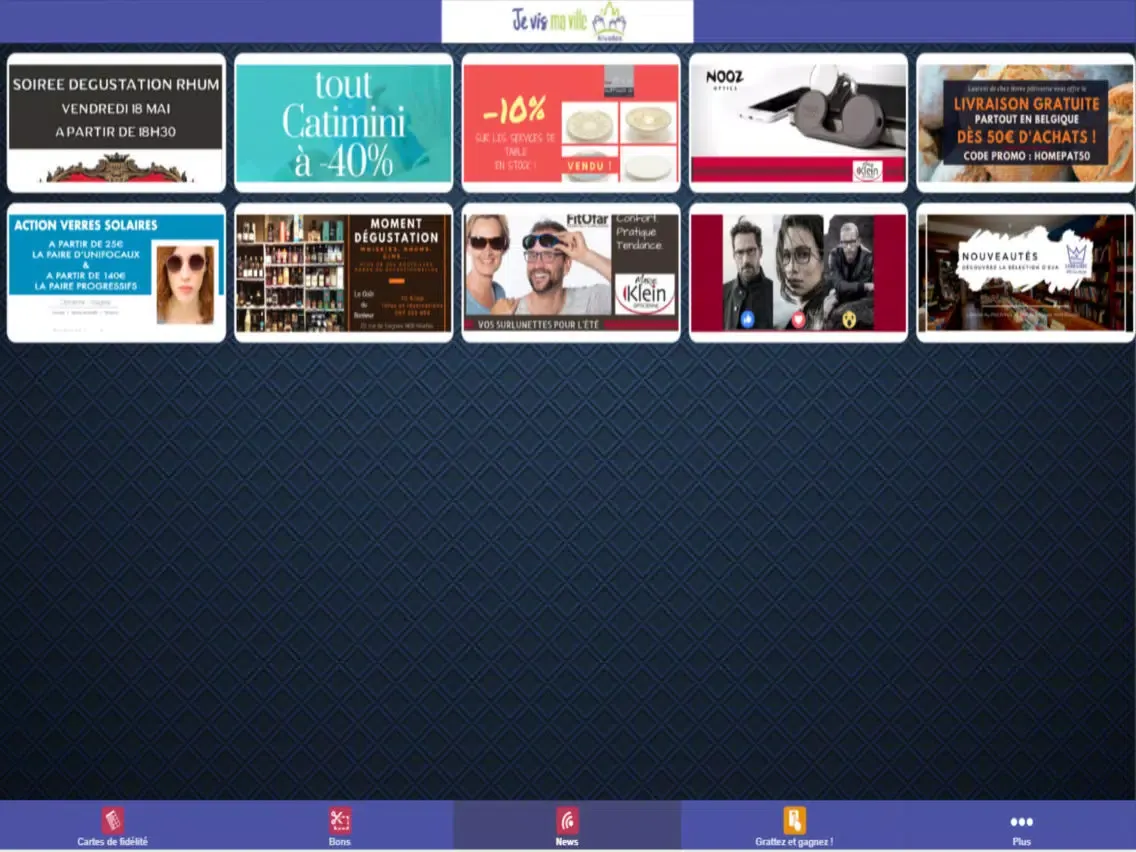Go to Grattez et gagnez ! tab
This screenshot has width=1136, height=852.
[x=794, y=842]
